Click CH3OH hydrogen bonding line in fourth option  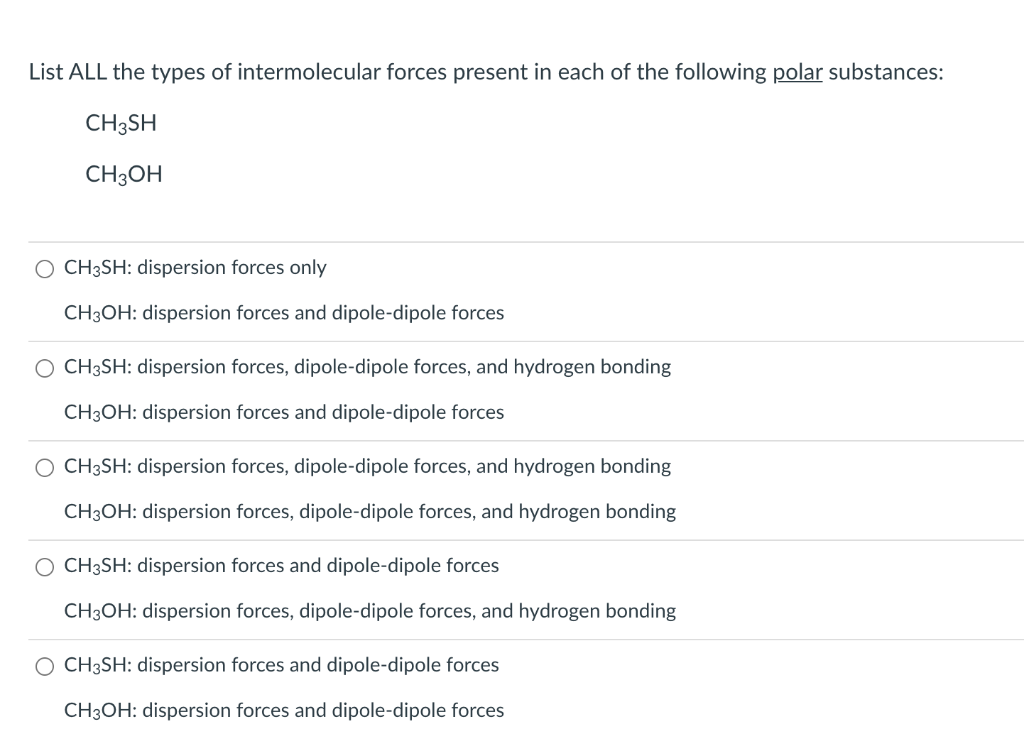click(370, 610)
